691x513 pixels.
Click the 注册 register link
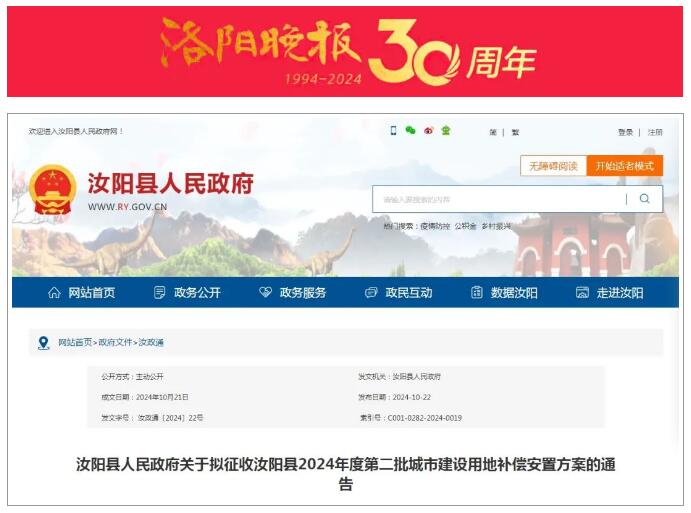tap(654, 132)
